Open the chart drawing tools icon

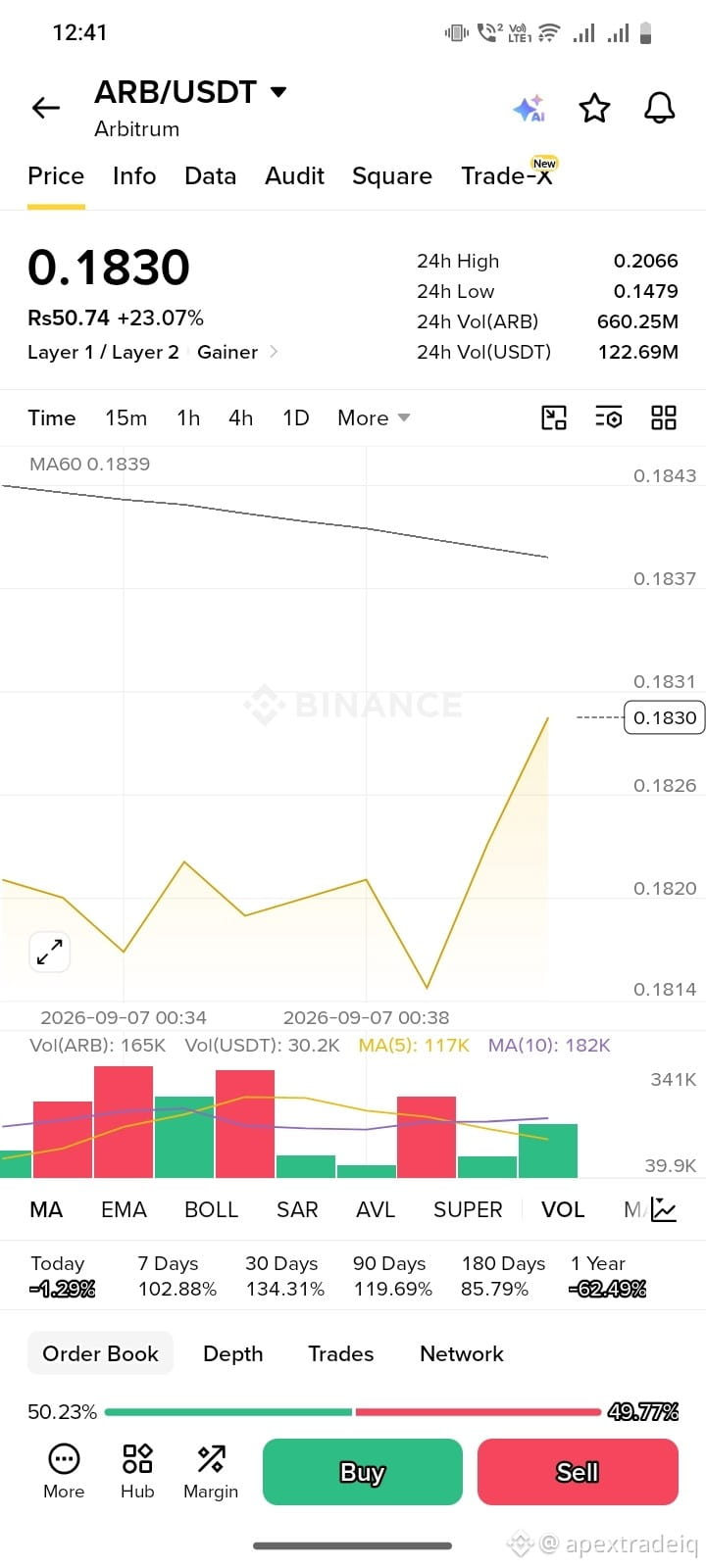(554, 417)
